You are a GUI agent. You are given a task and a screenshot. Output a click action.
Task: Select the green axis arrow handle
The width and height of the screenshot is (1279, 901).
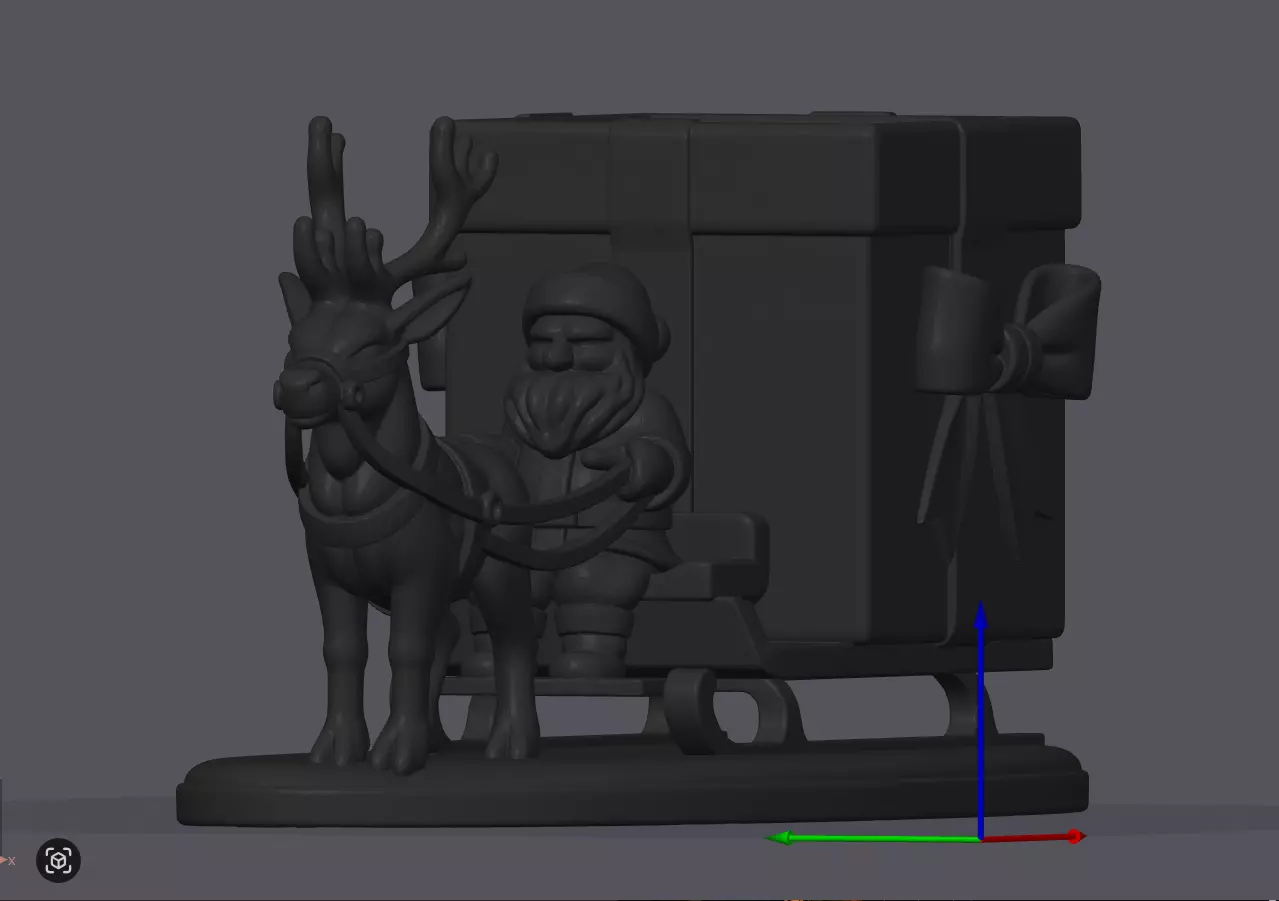tap(873, 837)
